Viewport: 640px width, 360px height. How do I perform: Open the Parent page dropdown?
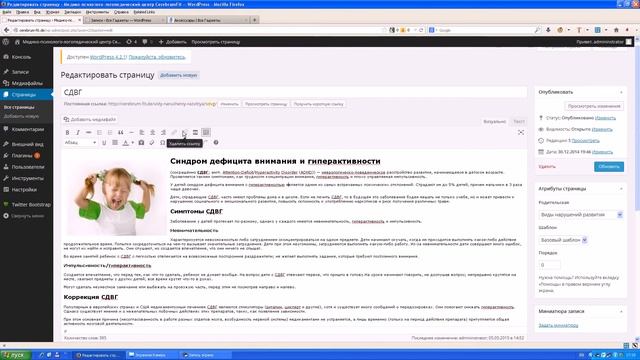coord(580,215)
